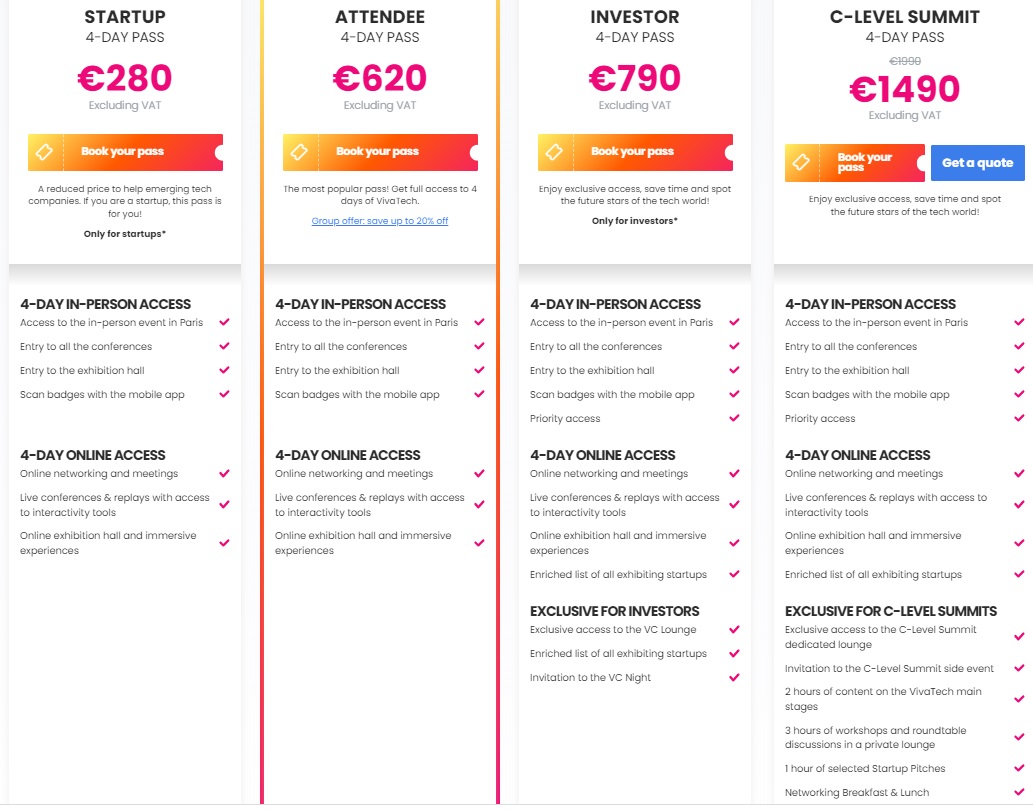Viewport: 1033px width, 811px height.
Task: Click checkmark beside Attendee 'Online networking and meetings'
Action: (x=480, y=473)
